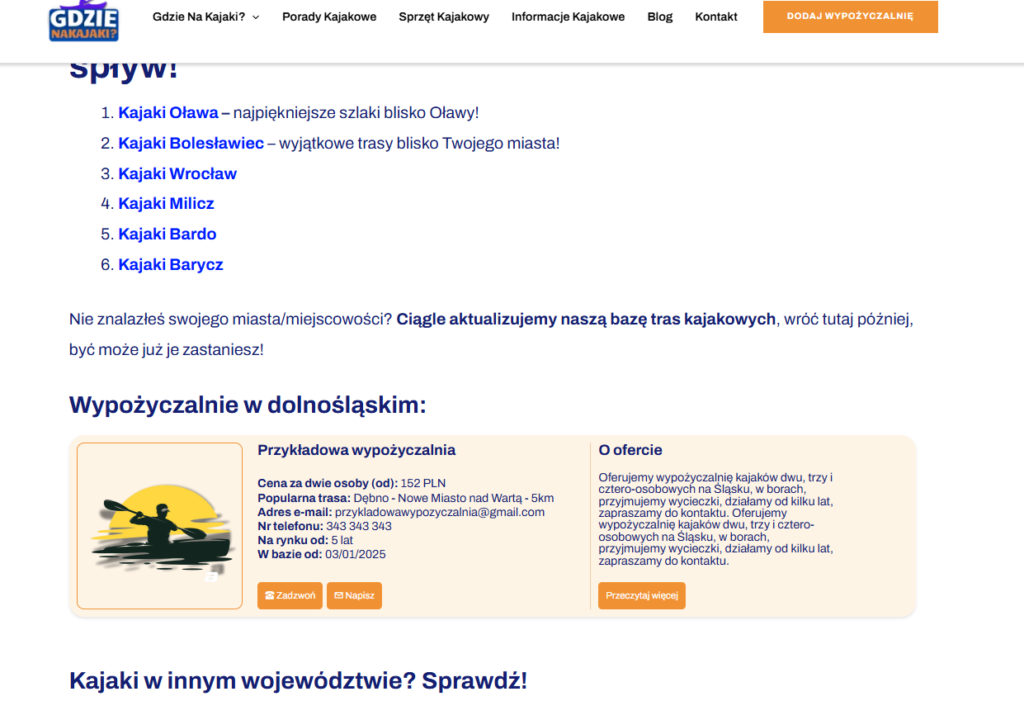Click the date 03/01/2025

tap(355, 555)
